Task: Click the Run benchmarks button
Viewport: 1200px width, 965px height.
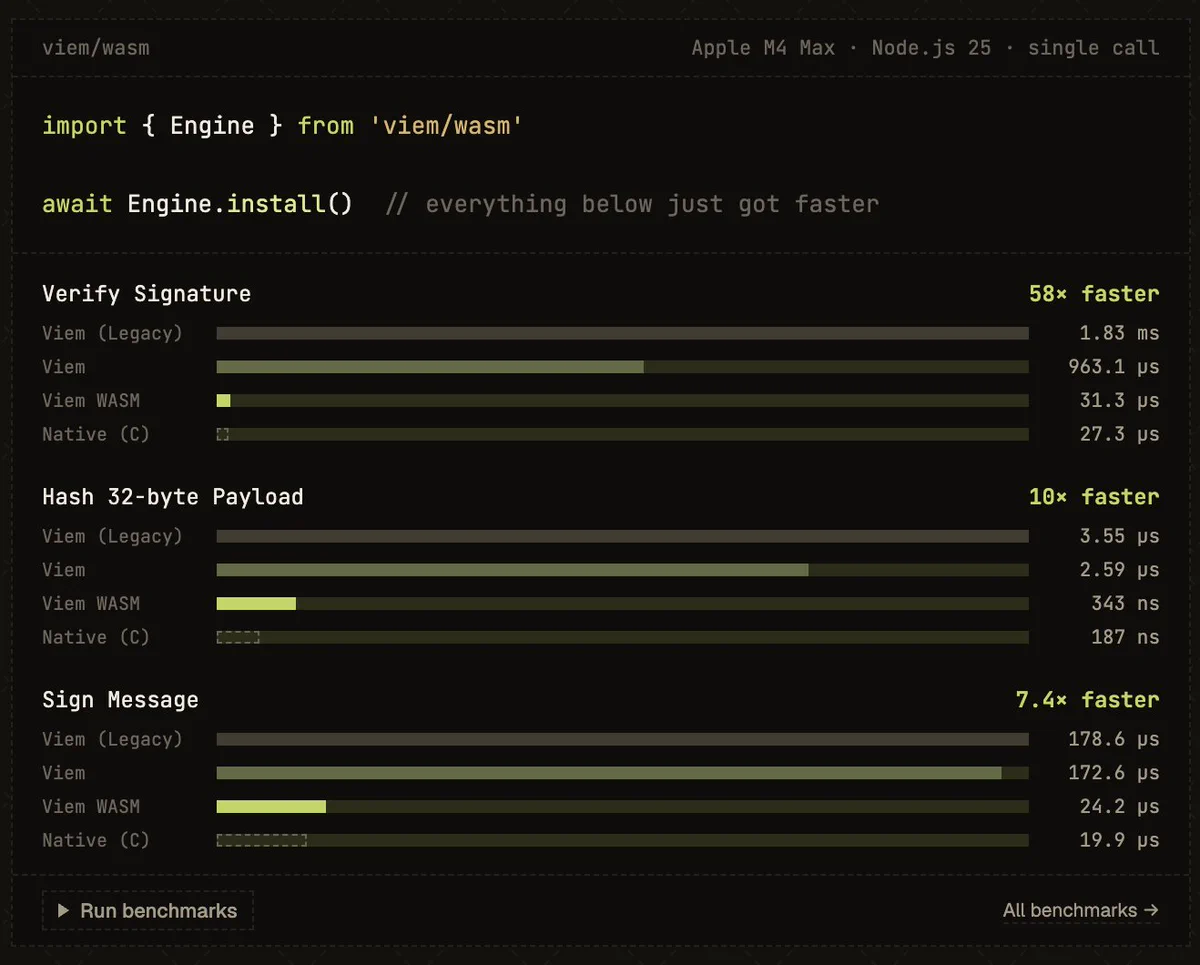Action: tap(148, 911)
